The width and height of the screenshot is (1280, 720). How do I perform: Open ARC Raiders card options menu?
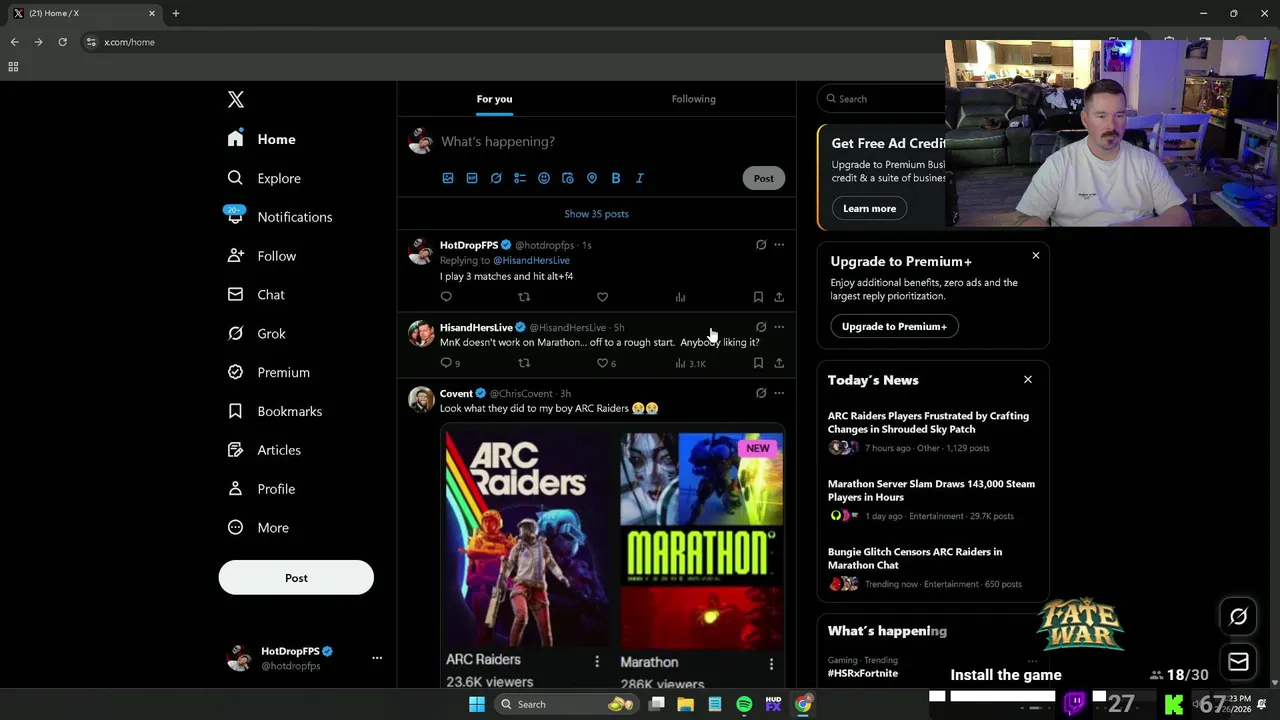pos(597,662)
